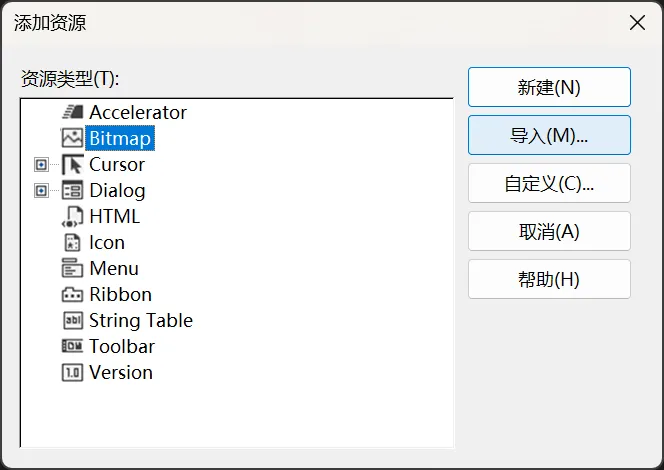This screenshot has height=470, width=664.
Task: Click the Accelerator resource icon
Action: (x=72, y=112)
